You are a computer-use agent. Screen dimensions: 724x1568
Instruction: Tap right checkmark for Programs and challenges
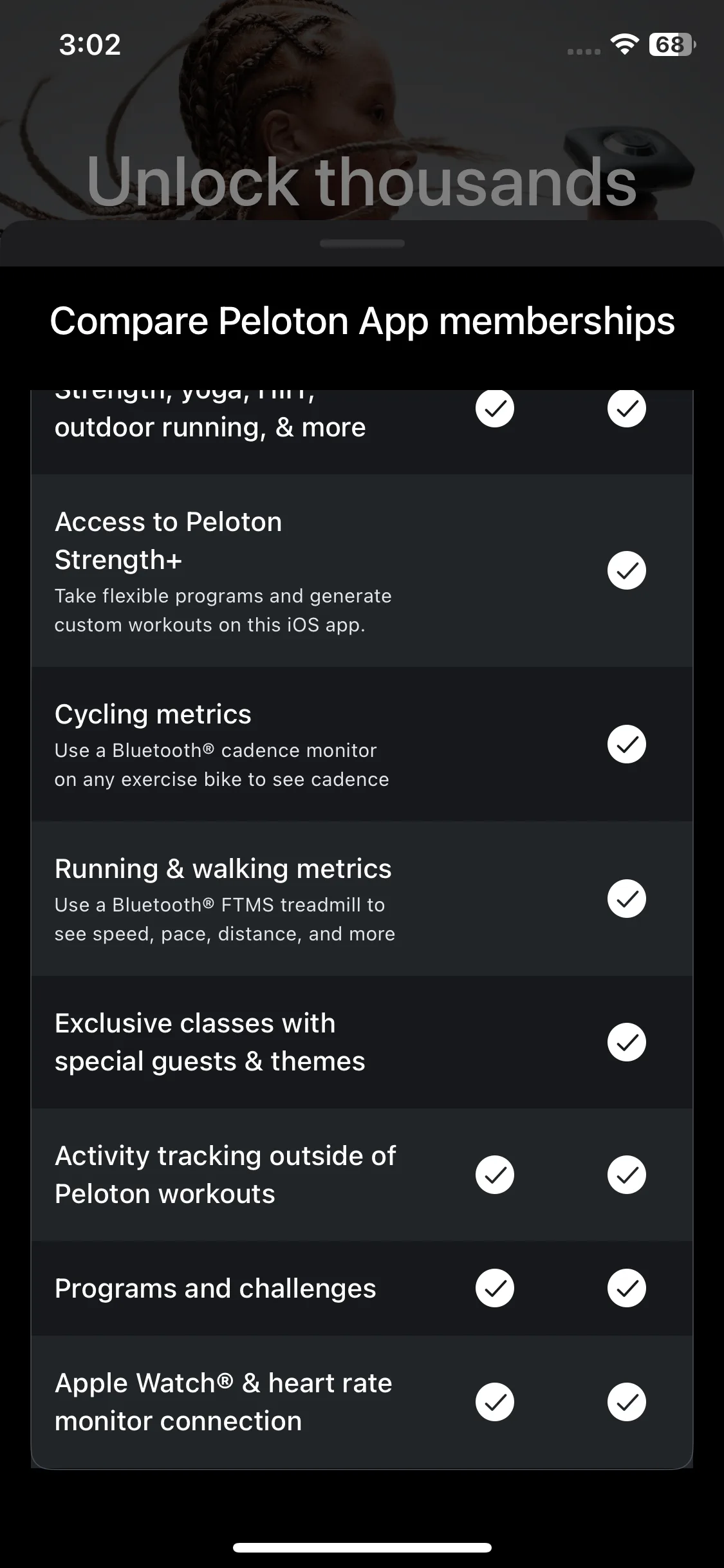(626, 1288)
